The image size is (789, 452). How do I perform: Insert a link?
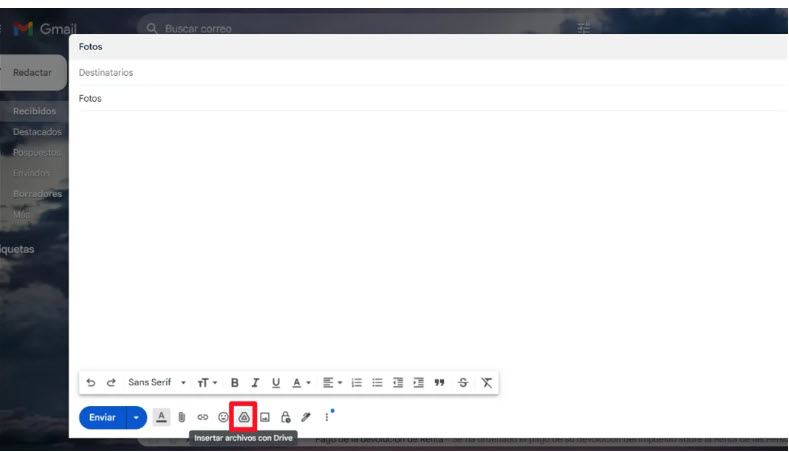click(x=203, y=417)
